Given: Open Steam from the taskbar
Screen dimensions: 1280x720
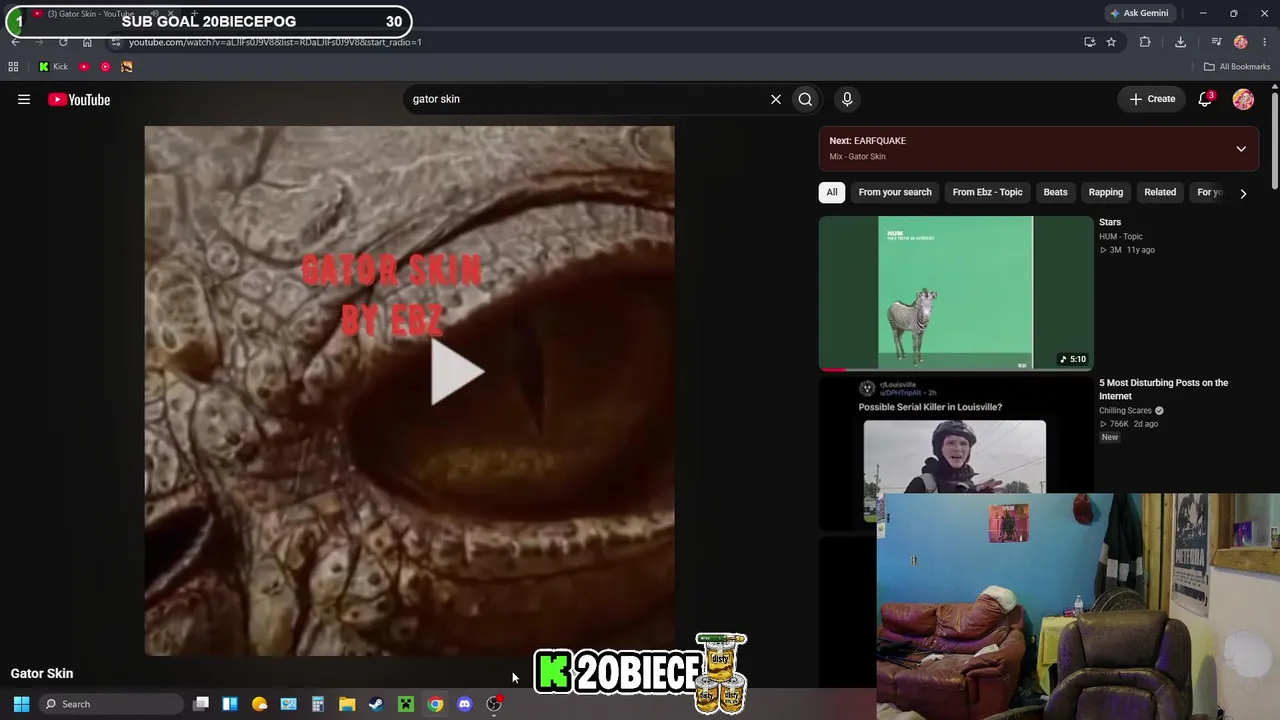Looking at the screenshot, I should (376, 704).
